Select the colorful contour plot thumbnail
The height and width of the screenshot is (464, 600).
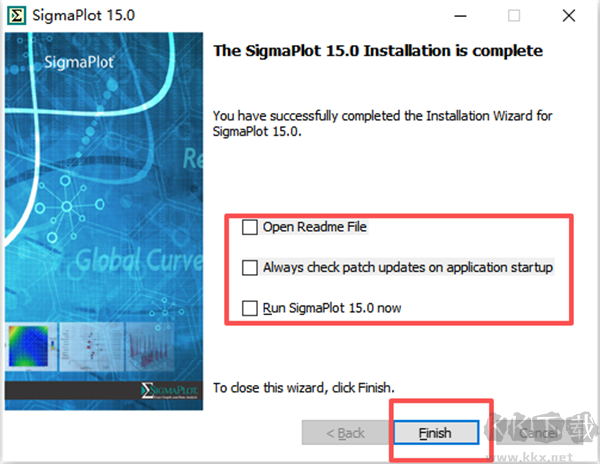[30, 346]
